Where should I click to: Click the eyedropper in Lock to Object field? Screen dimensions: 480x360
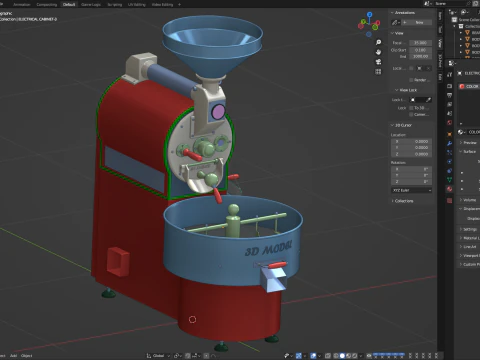pyautogui.click(x=428, y=100)
